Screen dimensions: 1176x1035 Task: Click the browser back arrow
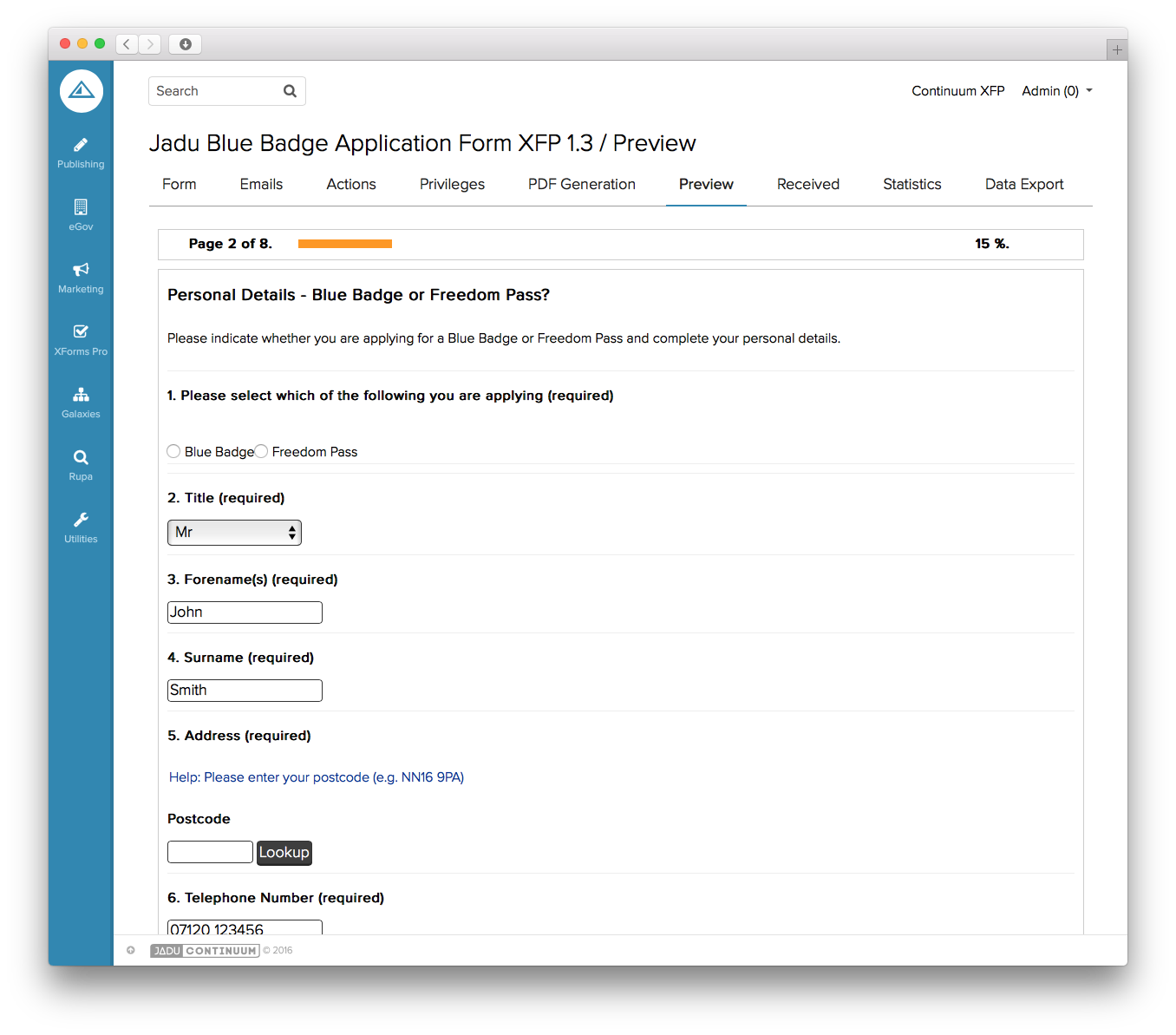tap(127, 44)
